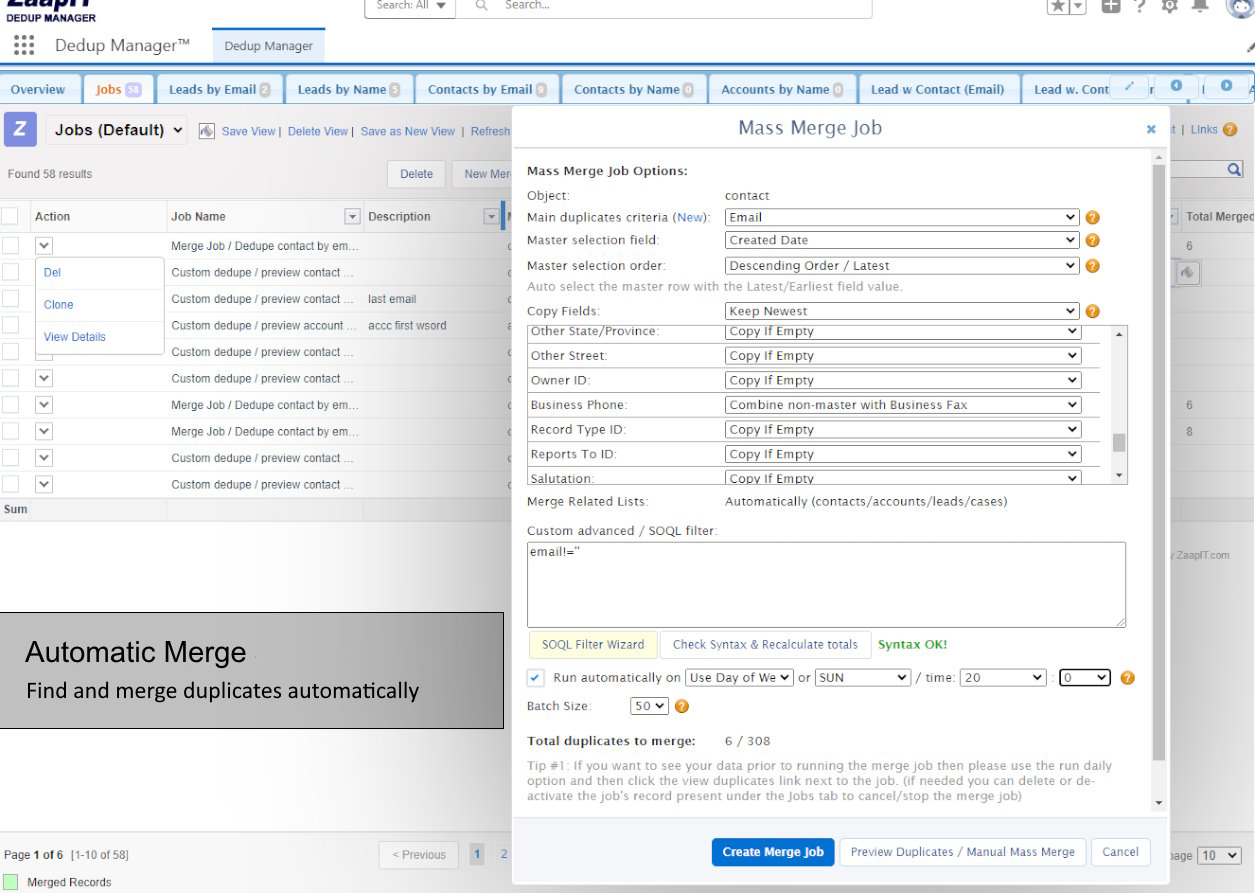Image resolution: width=1255 pixels, height=893 pixels.
Task: Open the Salesforce Setup gear icon
Action: coord(1170,7)
